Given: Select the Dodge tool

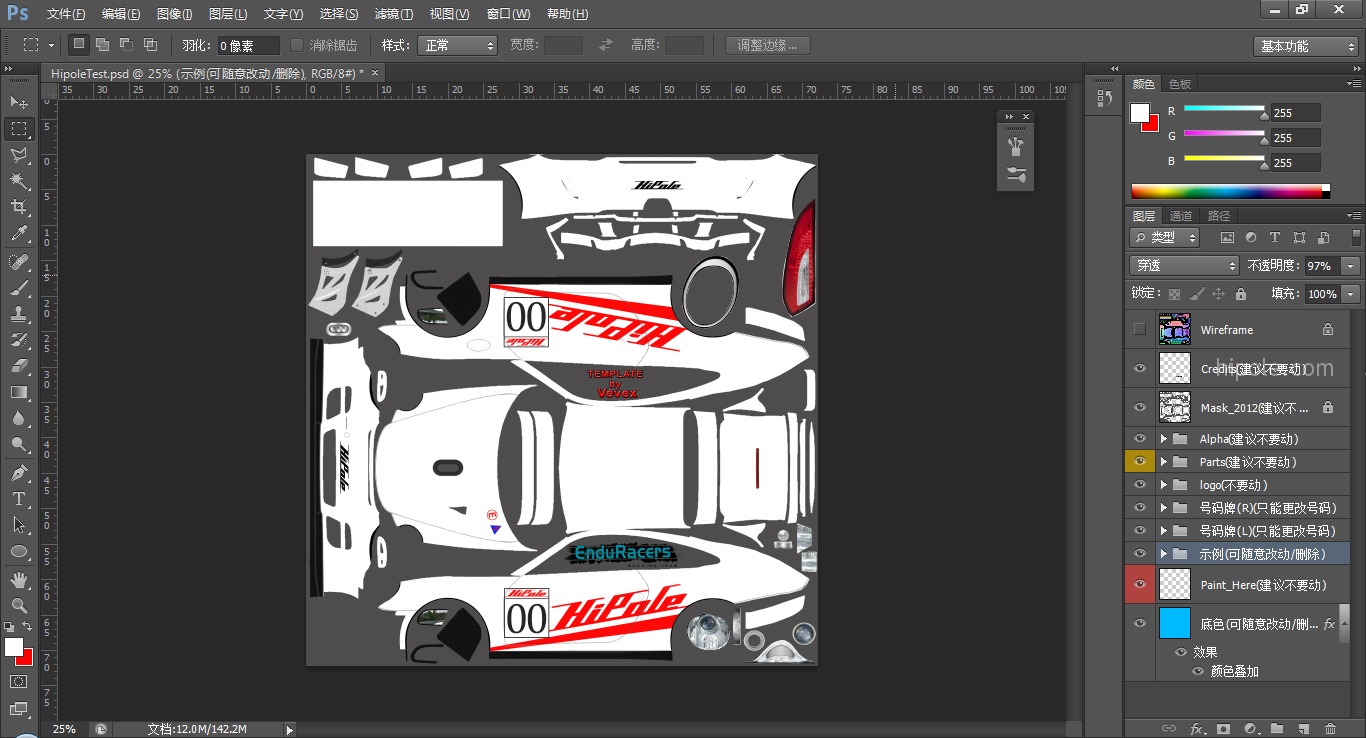Looking at the screenshot, I should coord(19,444).
